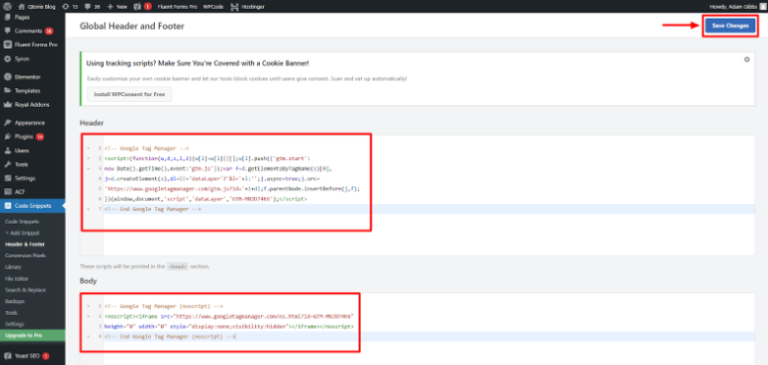This screenshot has height=365, width=768.
Task: Click the green Upgrade to Pro link
Action: pos(32,336)
